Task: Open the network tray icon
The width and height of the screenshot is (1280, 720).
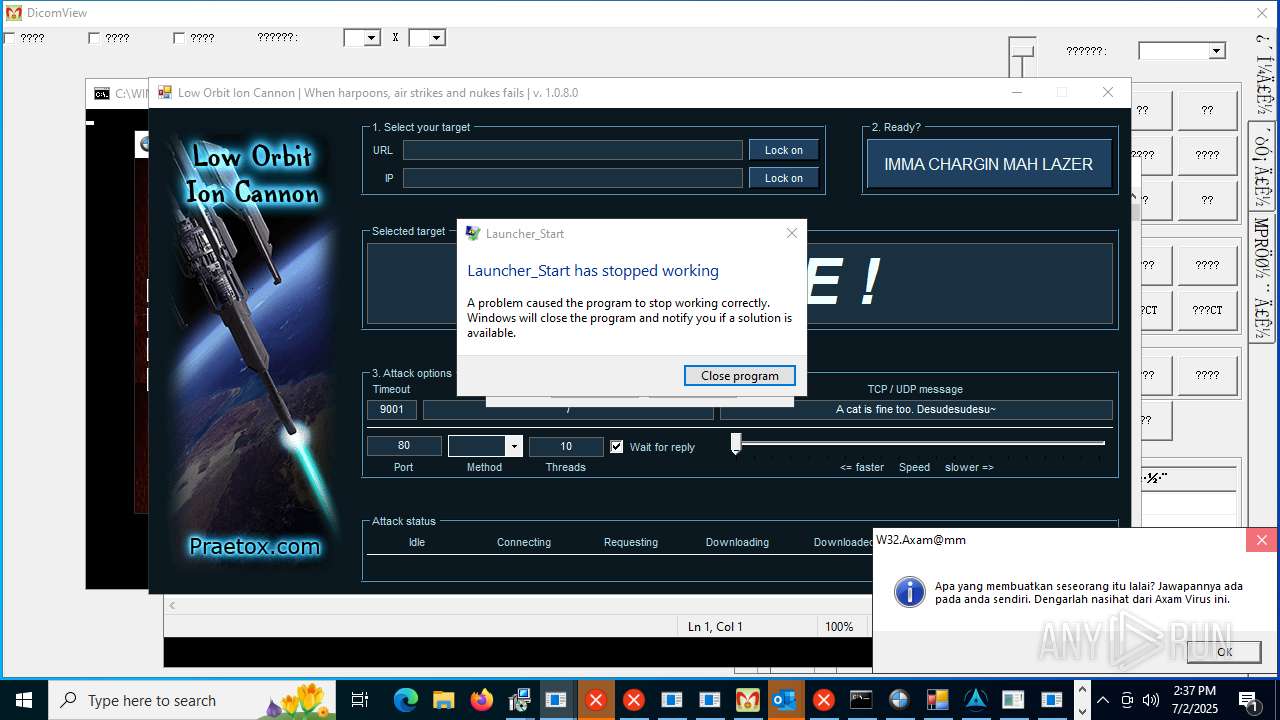Action: click(1127, 700)
